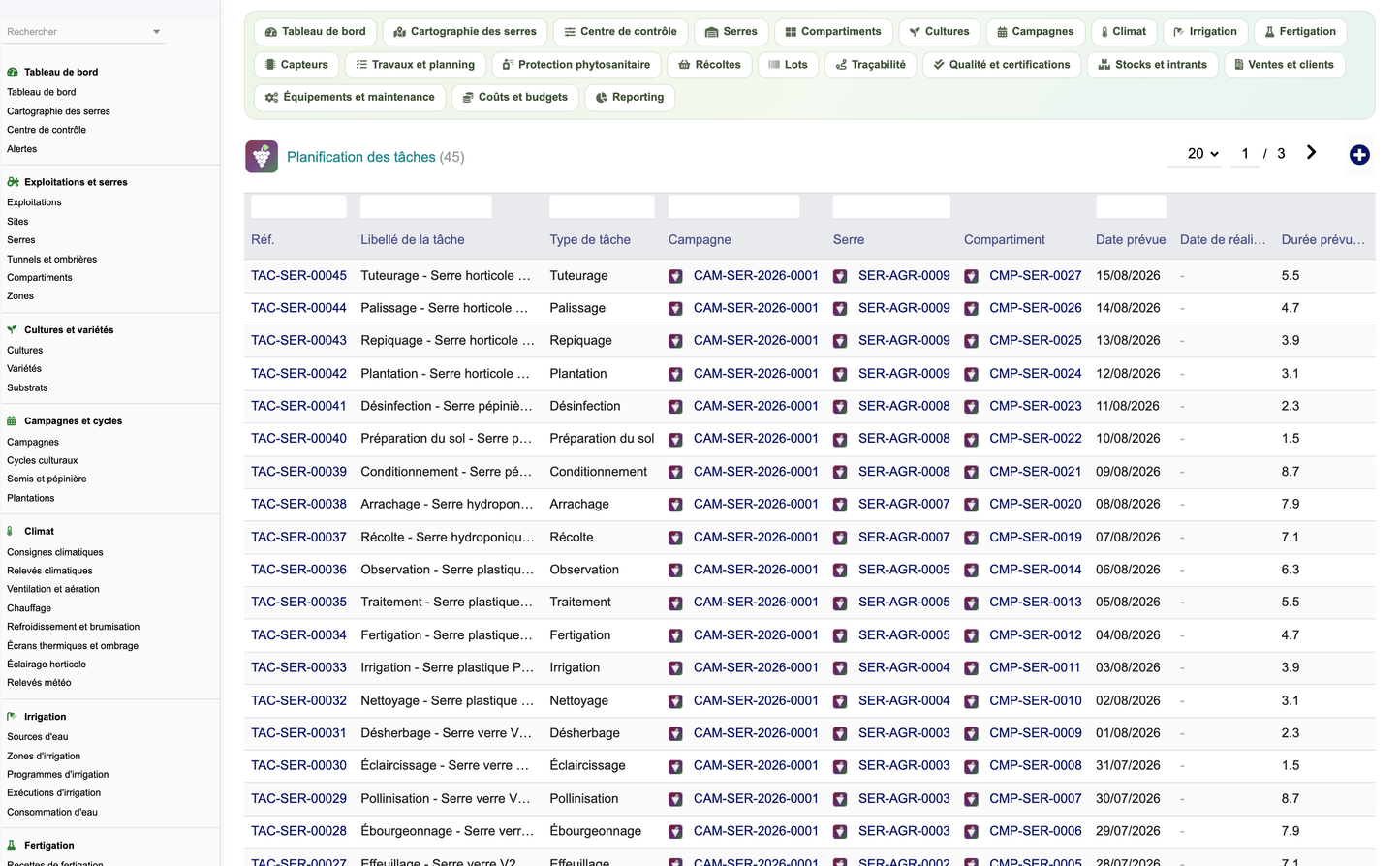Open Consignes climatiques in sidebar
Viewport: 1400px width, 866px height.
pos(54,552)
